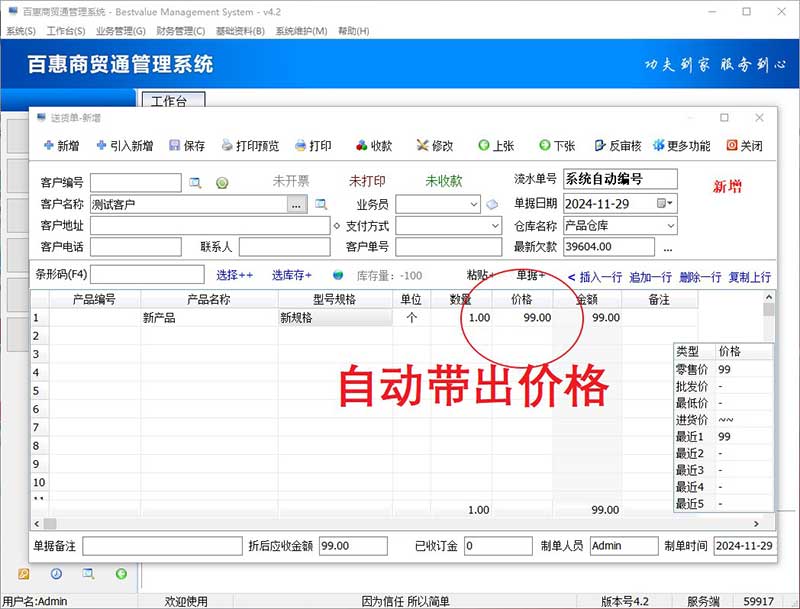Click the globe icon near 库存量

(337, 275)
